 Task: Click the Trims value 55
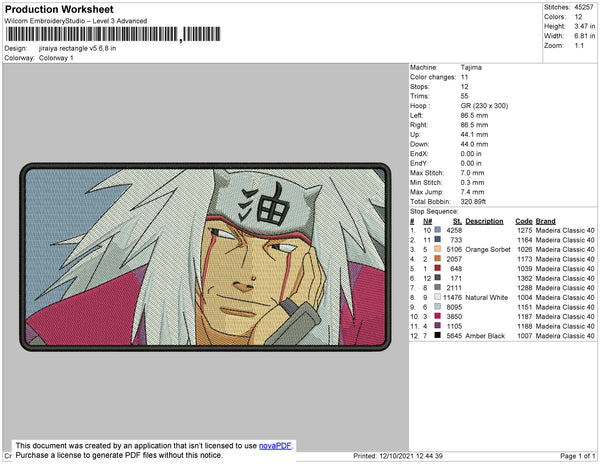tap(465, 96)
